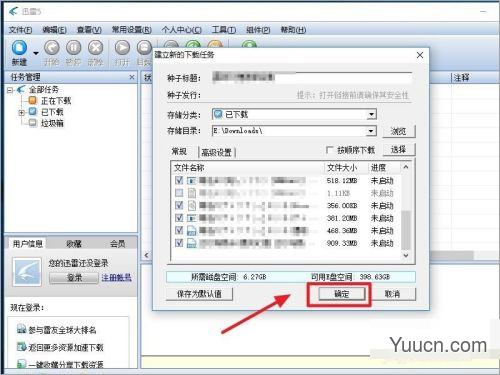Image resolution: width=500 pixels, height=375 pixels.
Task: Click the 选择 button
Action: pos(398,150)
